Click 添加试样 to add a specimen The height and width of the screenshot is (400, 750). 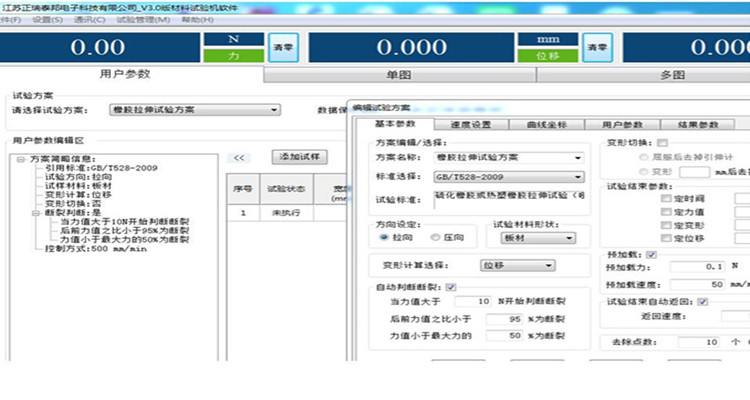click(299, 157)
